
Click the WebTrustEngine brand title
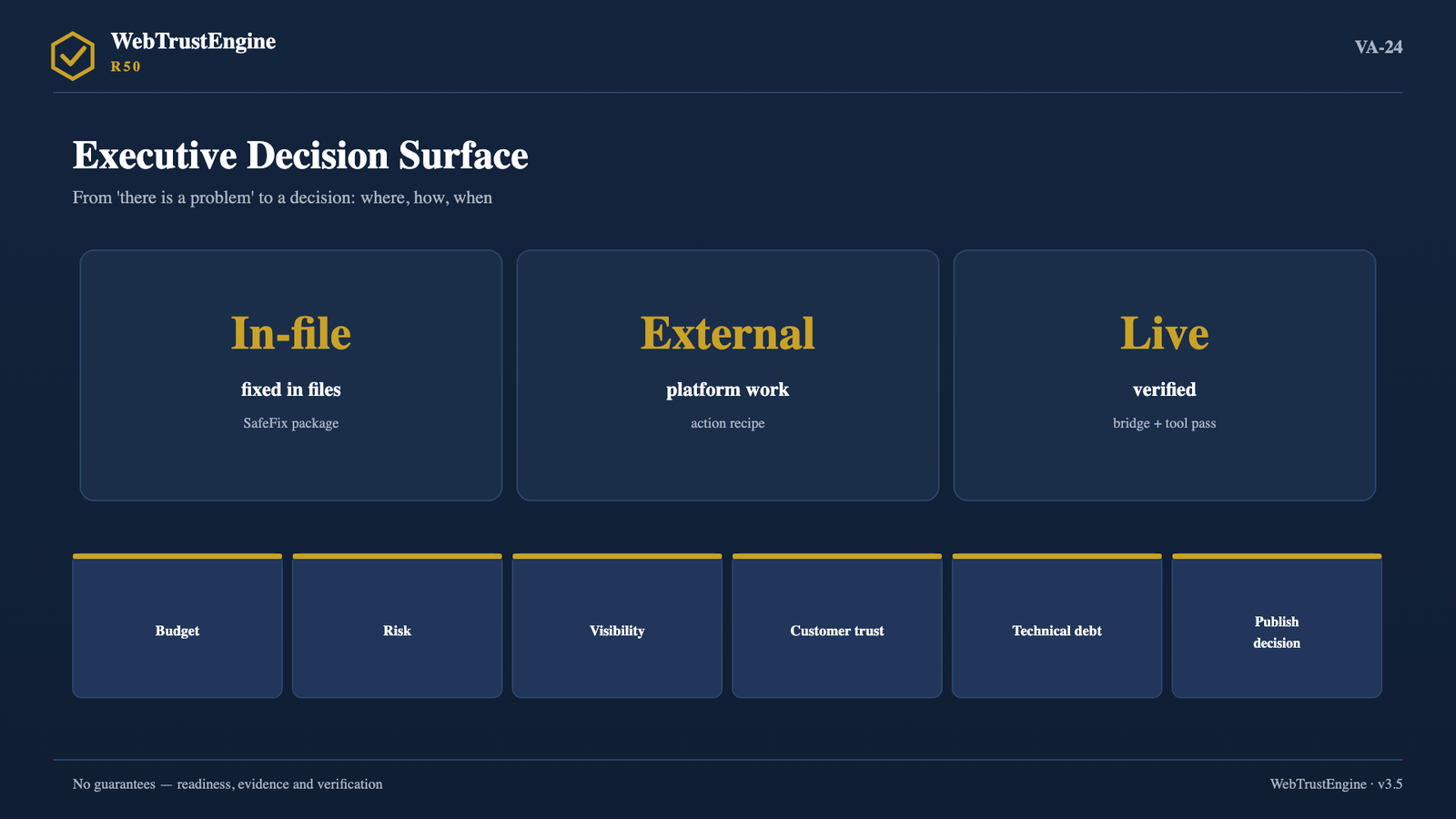point(193,42)
